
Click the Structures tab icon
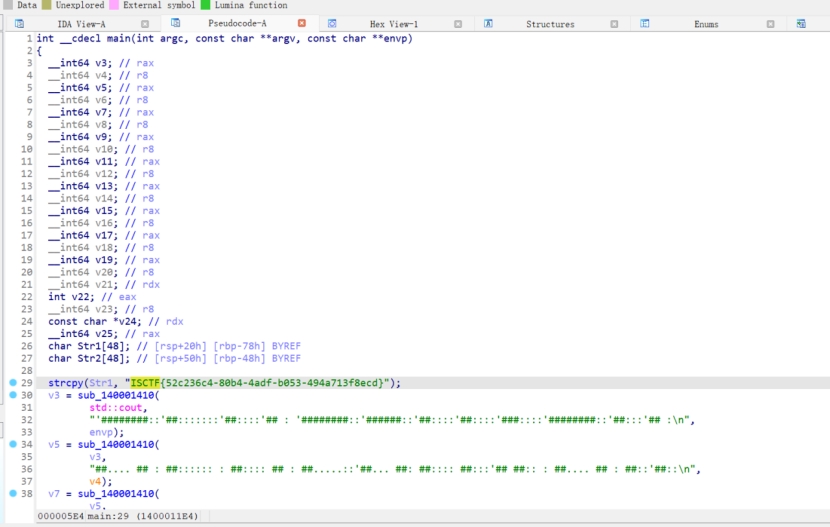(489, 23)
